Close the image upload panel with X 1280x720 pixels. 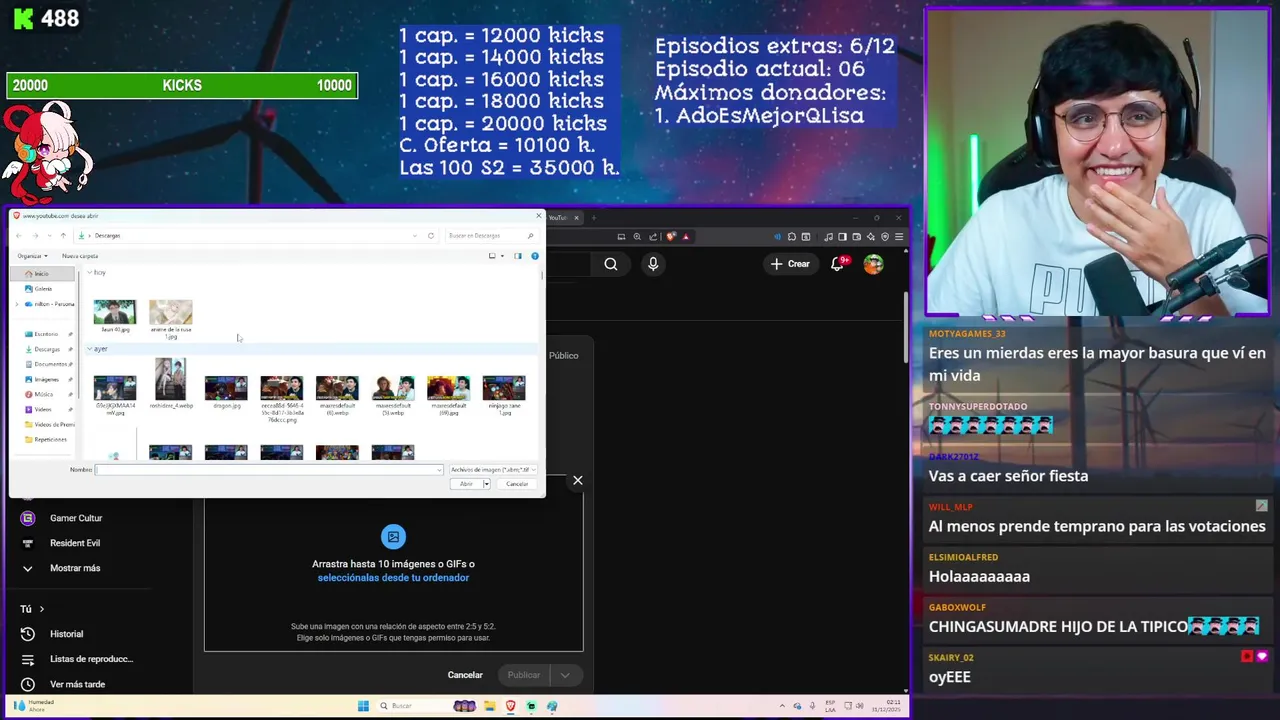577,481
